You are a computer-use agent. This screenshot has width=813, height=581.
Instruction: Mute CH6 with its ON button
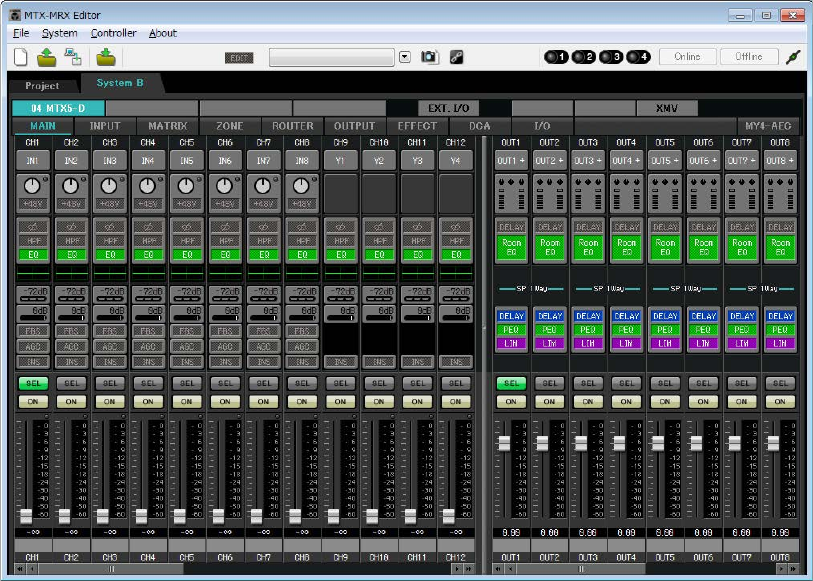pos(225,401)
